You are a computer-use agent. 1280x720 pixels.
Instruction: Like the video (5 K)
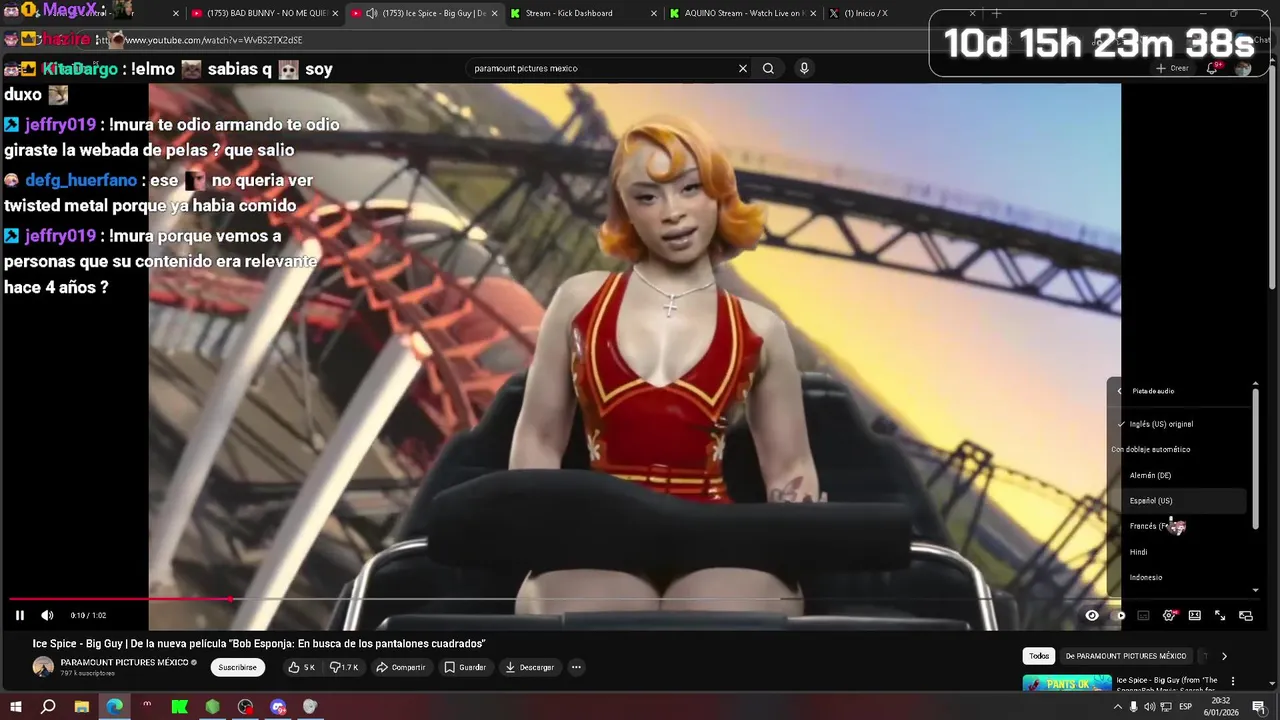tap(301, 667)
